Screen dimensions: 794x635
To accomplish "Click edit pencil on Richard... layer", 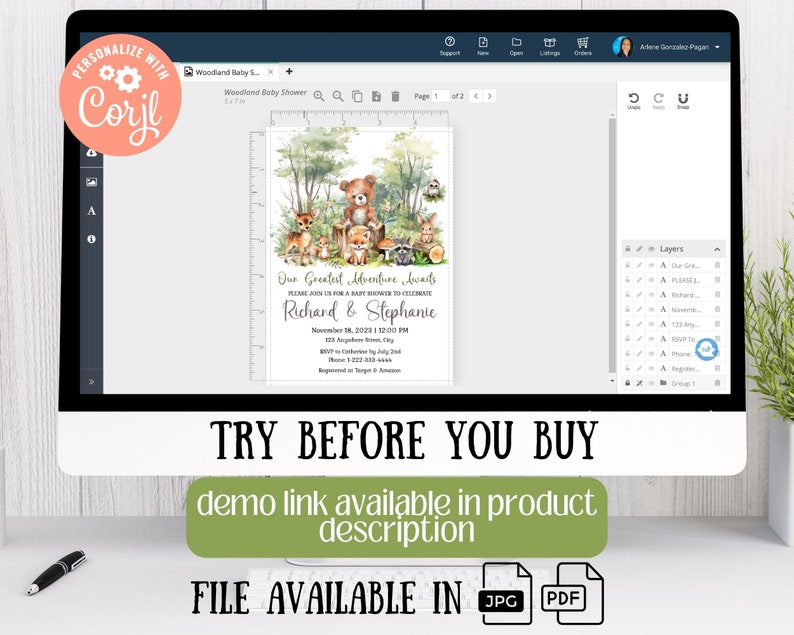I will (639, 294).
